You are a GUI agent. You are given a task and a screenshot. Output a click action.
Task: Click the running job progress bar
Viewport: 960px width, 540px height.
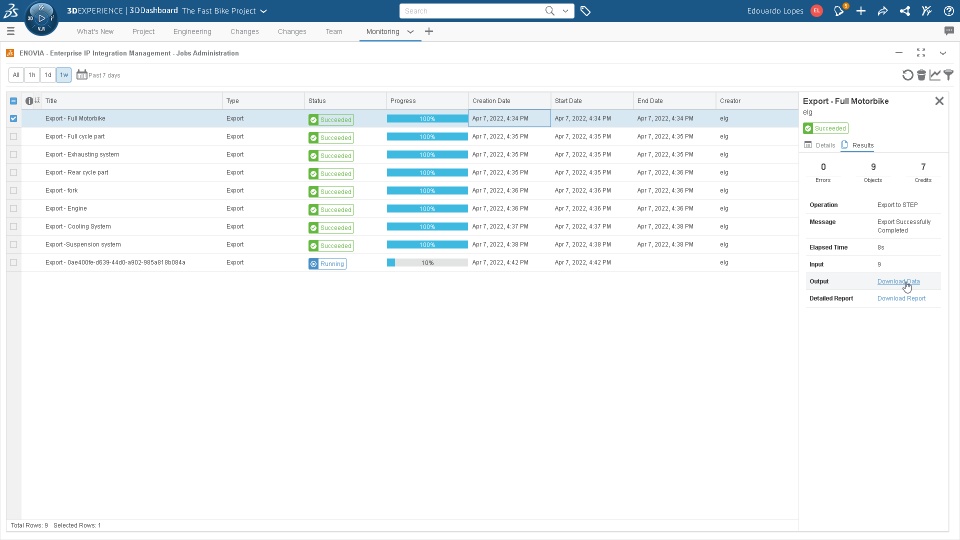[427, 263]
